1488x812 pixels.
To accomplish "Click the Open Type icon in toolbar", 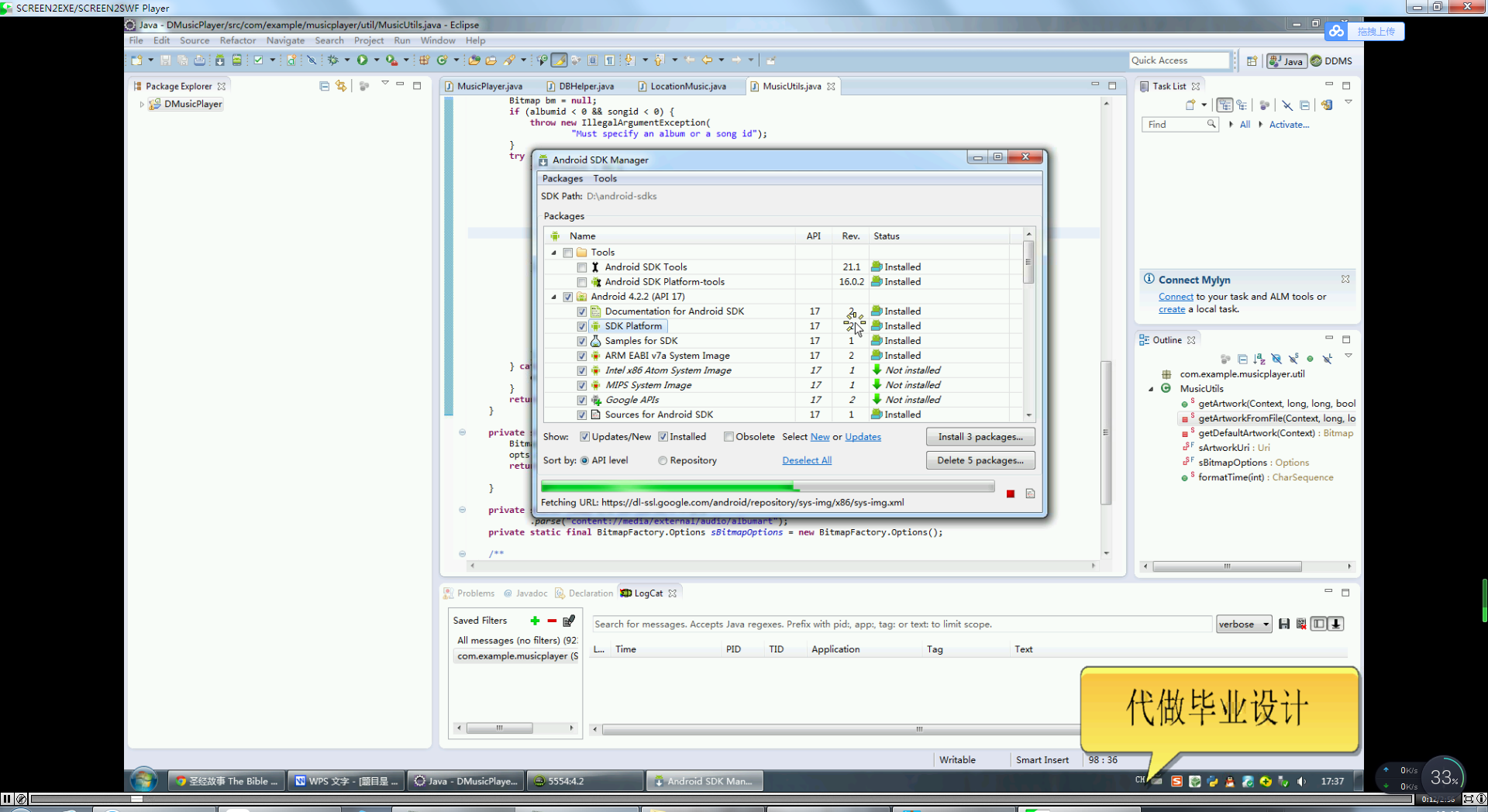I will pyautogui.click(x=474, y=60).
